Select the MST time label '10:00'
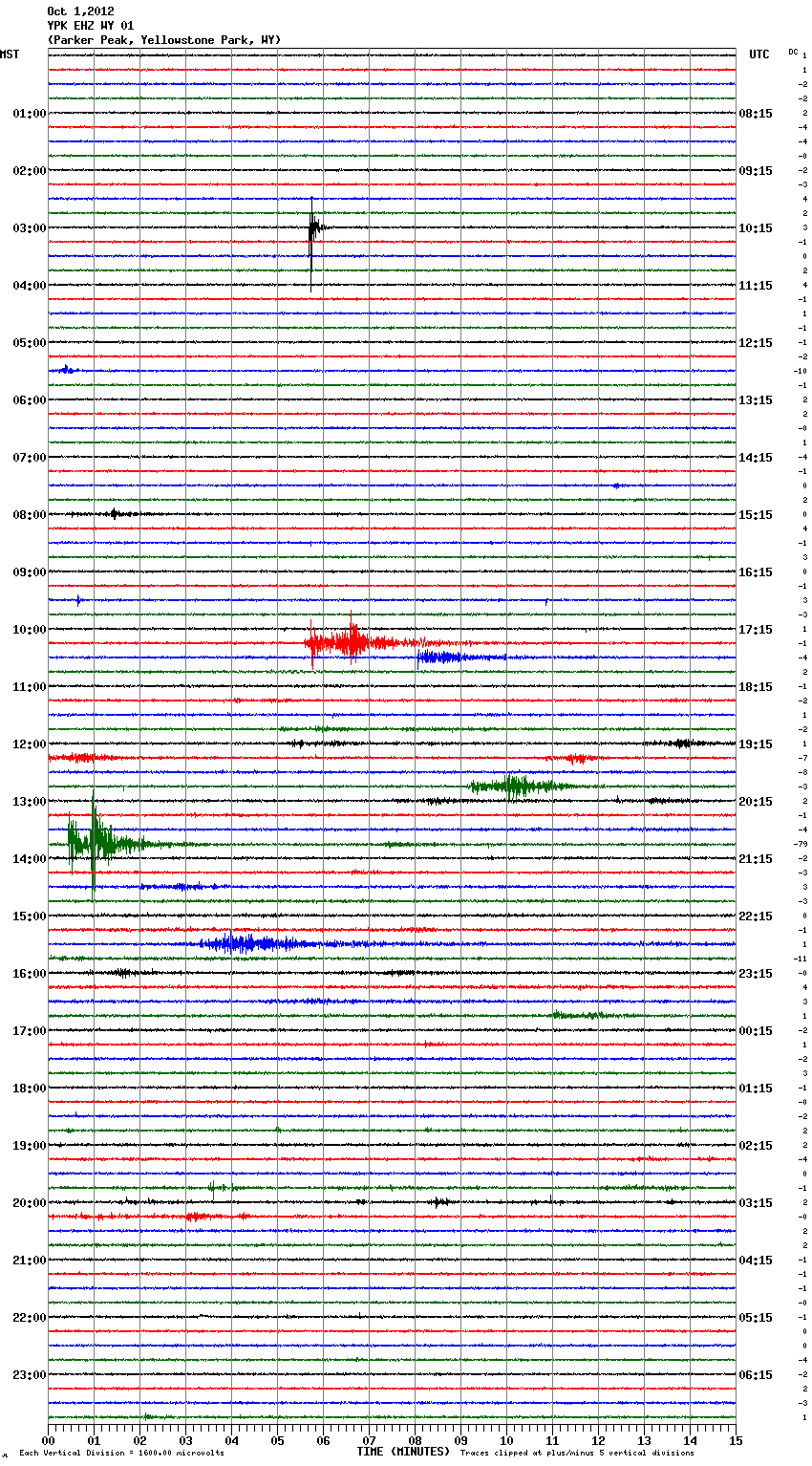 pos(30,630)
